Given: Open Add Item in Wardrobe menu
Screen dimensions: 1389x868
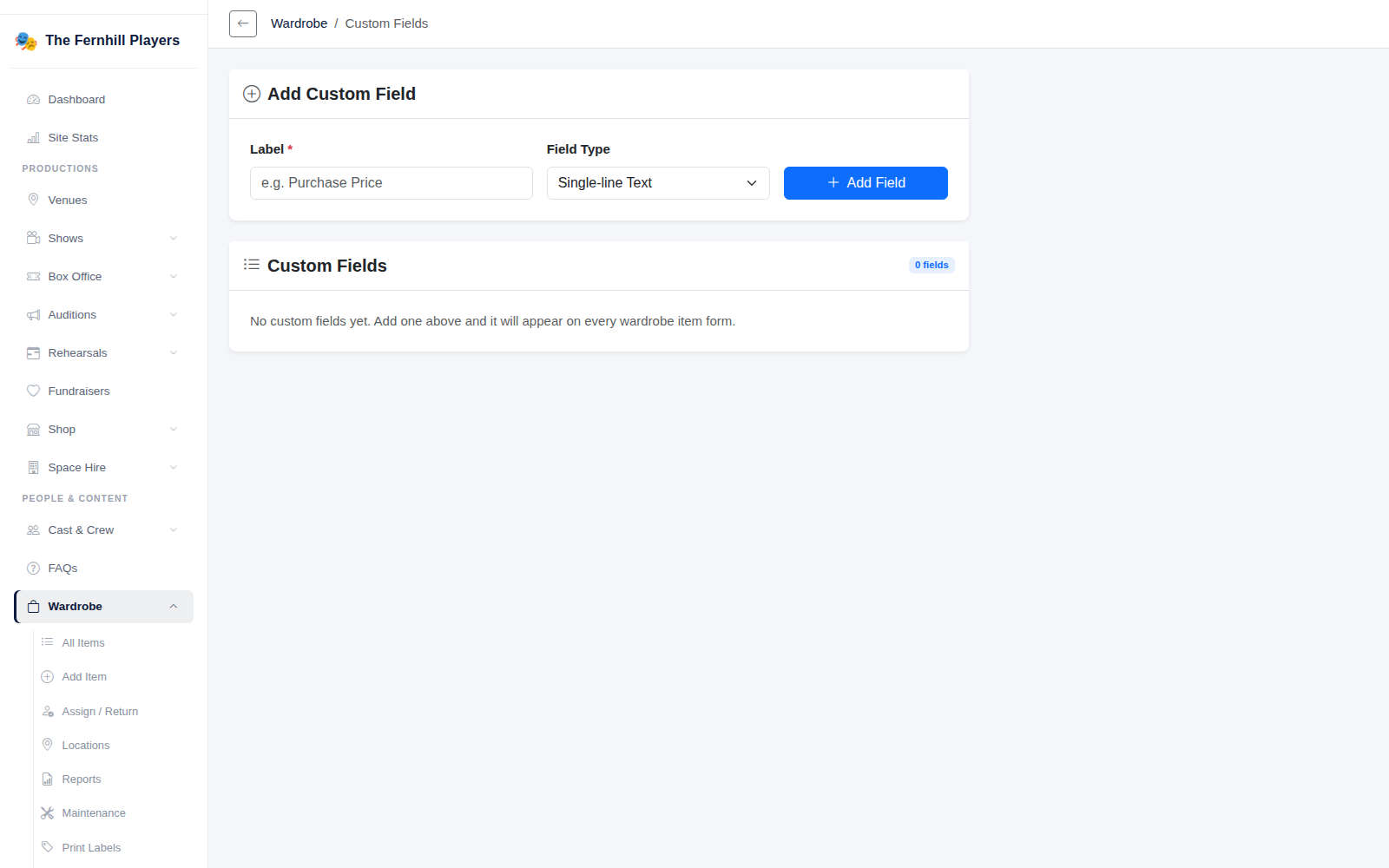Looking at the screenshot, I should tap(114, 677).
